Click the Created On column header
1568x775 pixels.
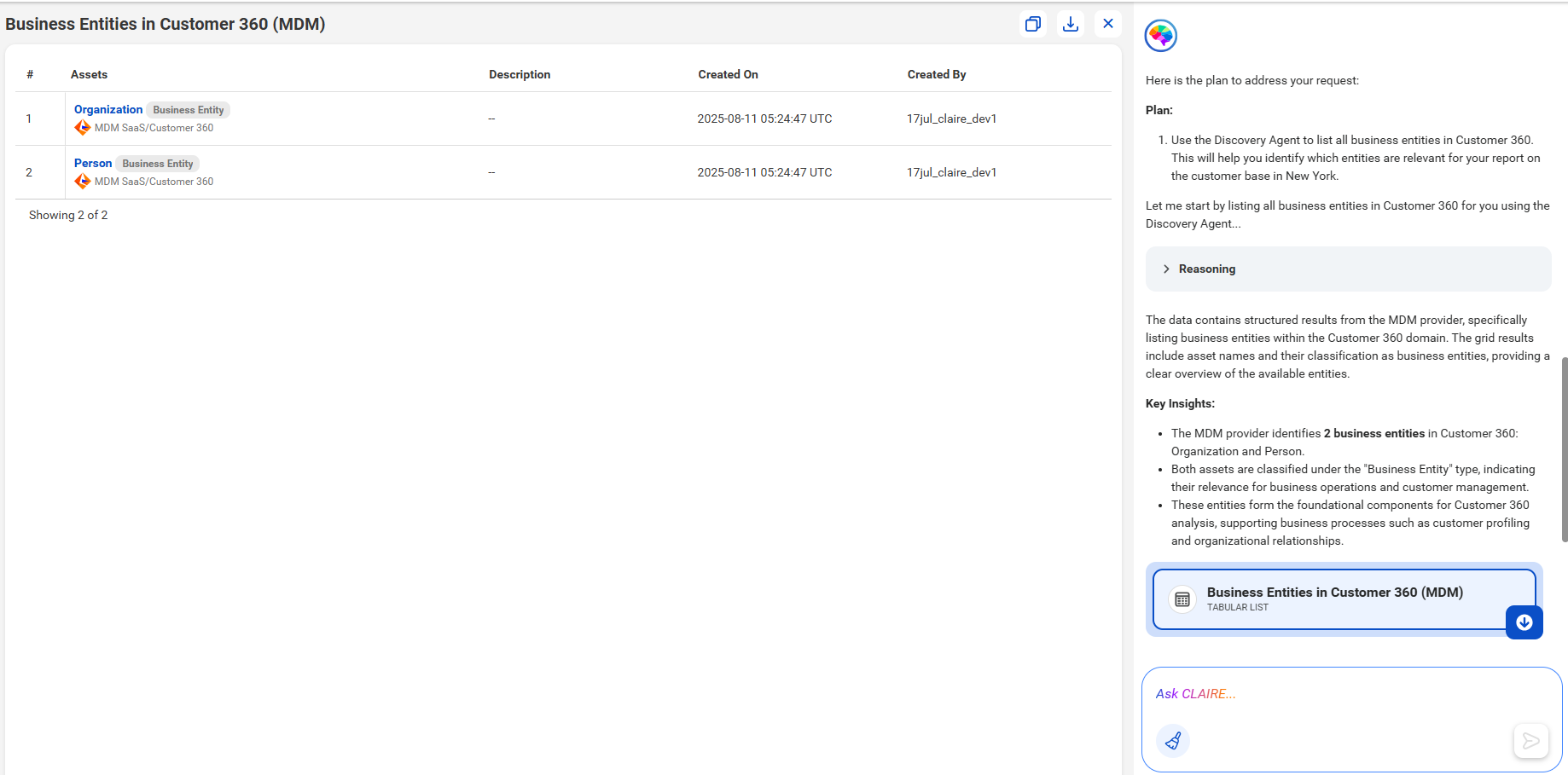click(728, 75)
